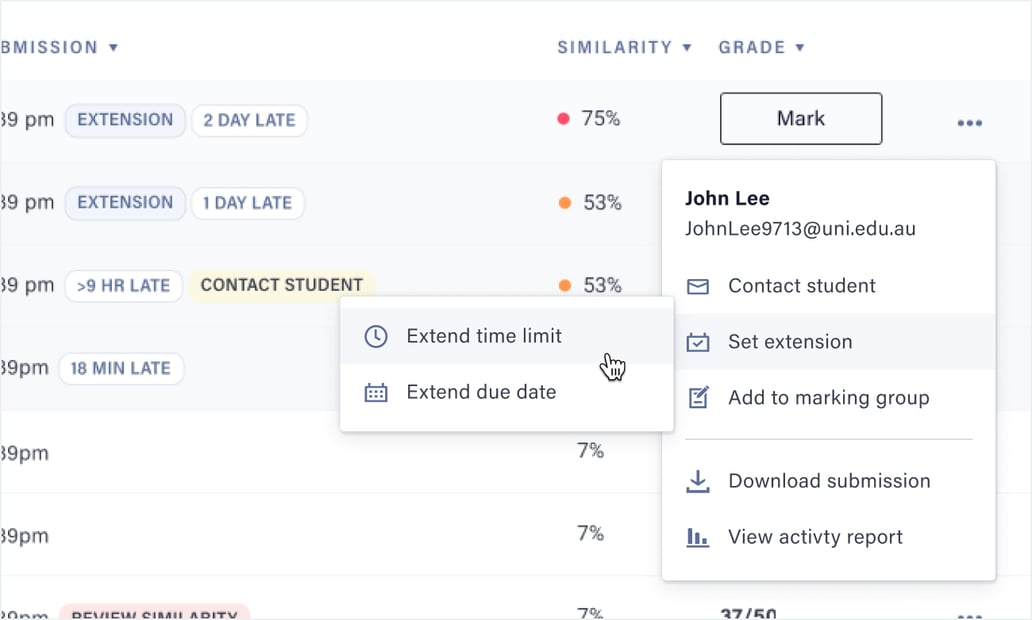
Task: Click the Mark button
Action: [x=800, y=118]
